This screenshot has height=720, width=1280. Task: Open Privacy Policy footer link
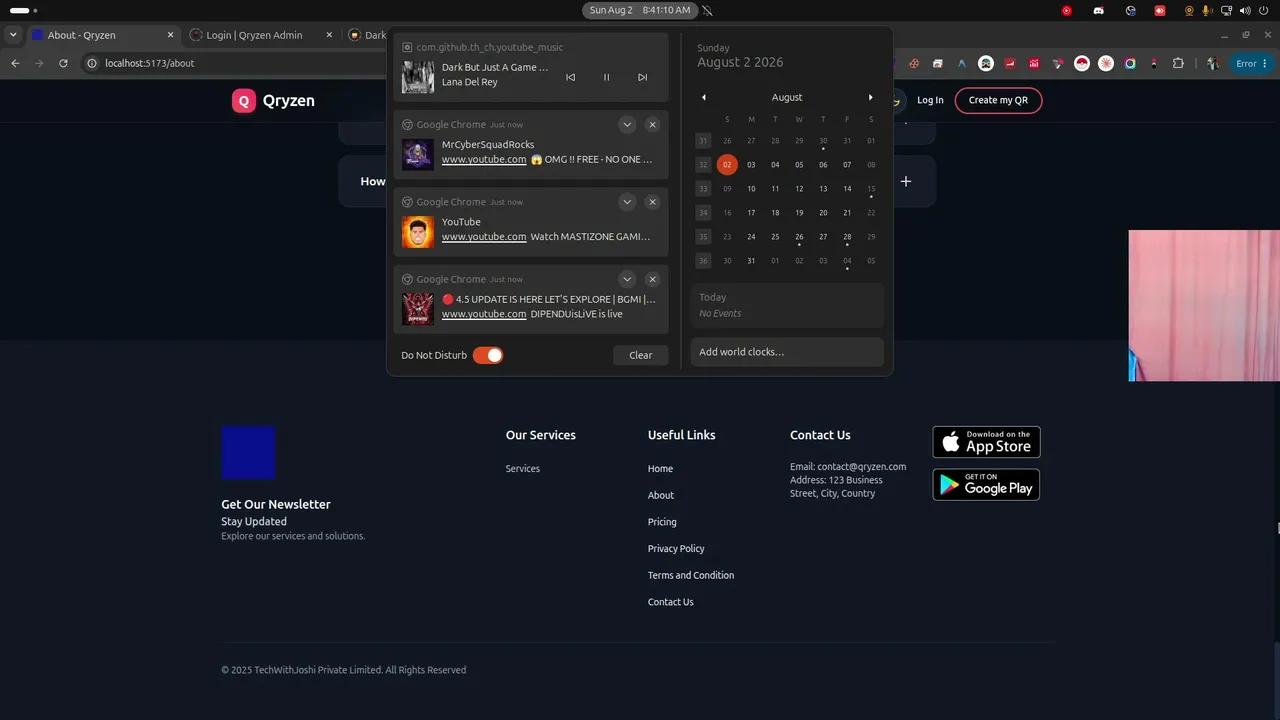click(676, 548)
